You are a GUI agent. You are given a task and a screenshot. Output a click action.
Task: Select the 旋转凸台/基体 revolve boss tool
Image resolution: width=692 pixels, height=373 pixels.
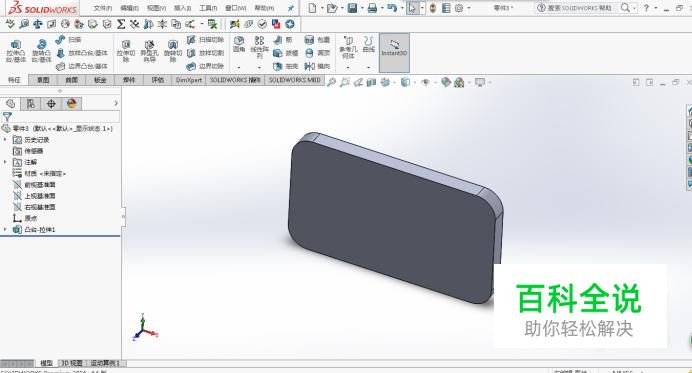pos(41,51)
